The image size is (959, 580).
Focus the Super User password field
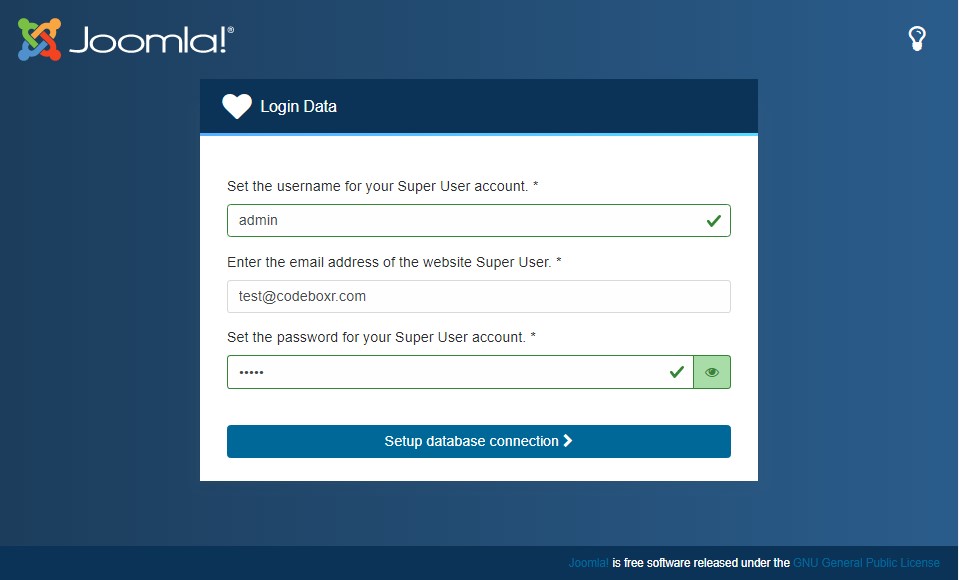(x=460, y=372)
